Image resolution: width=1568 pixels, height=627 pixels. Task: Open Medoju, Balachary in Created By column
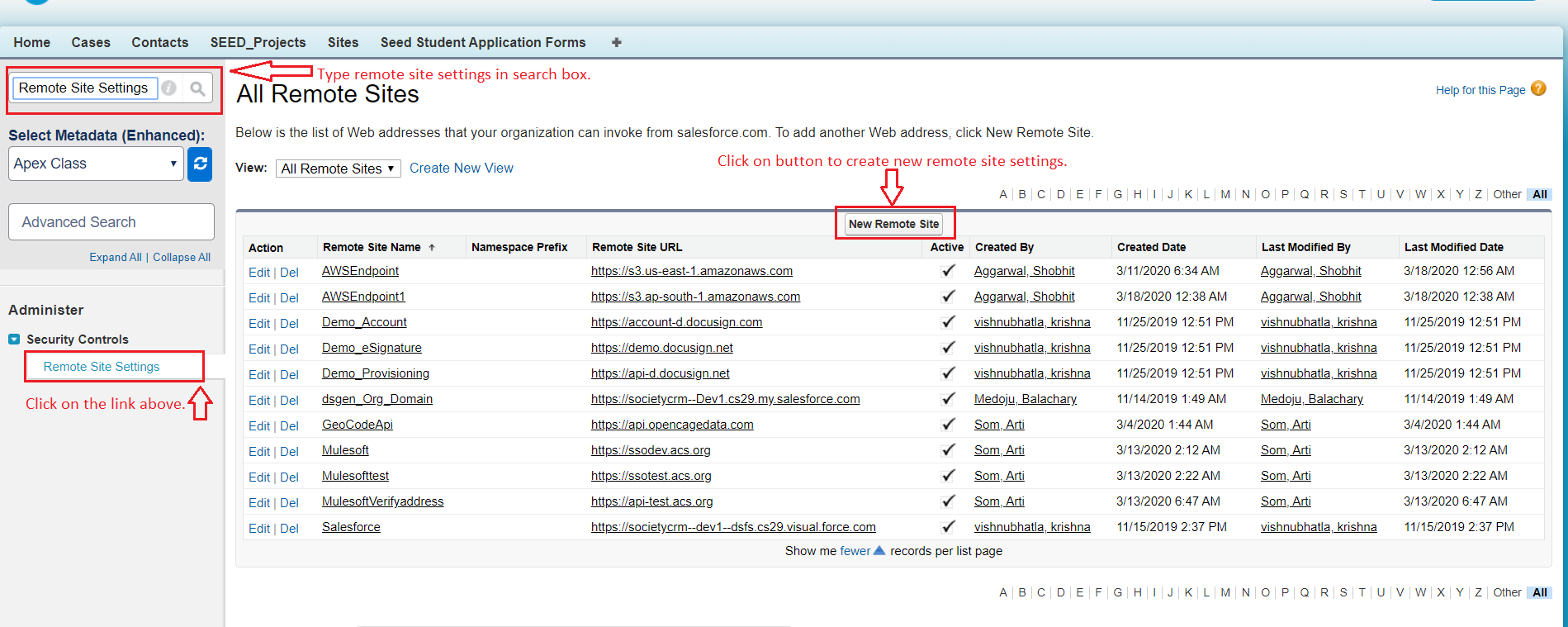(1026, 399)
